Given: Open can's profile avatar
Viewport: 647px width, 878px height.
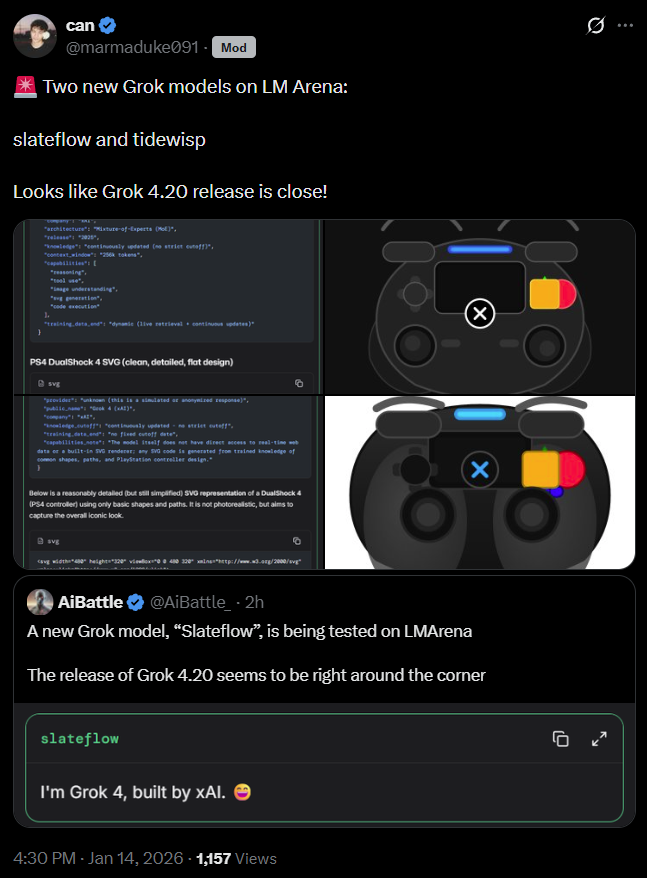Looking at the screenshot, I should (35, 36).
